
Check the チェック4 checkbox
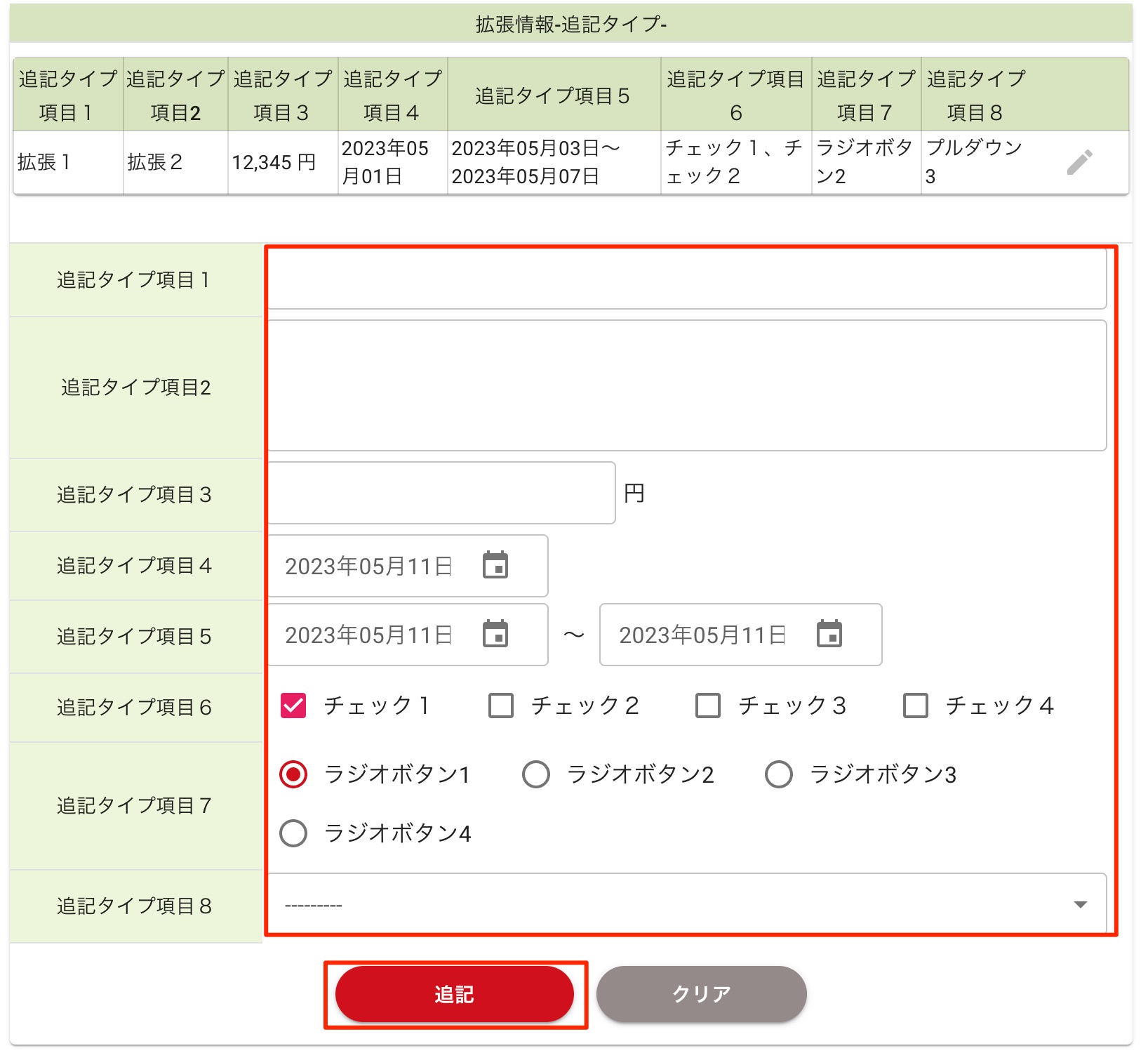916,706
